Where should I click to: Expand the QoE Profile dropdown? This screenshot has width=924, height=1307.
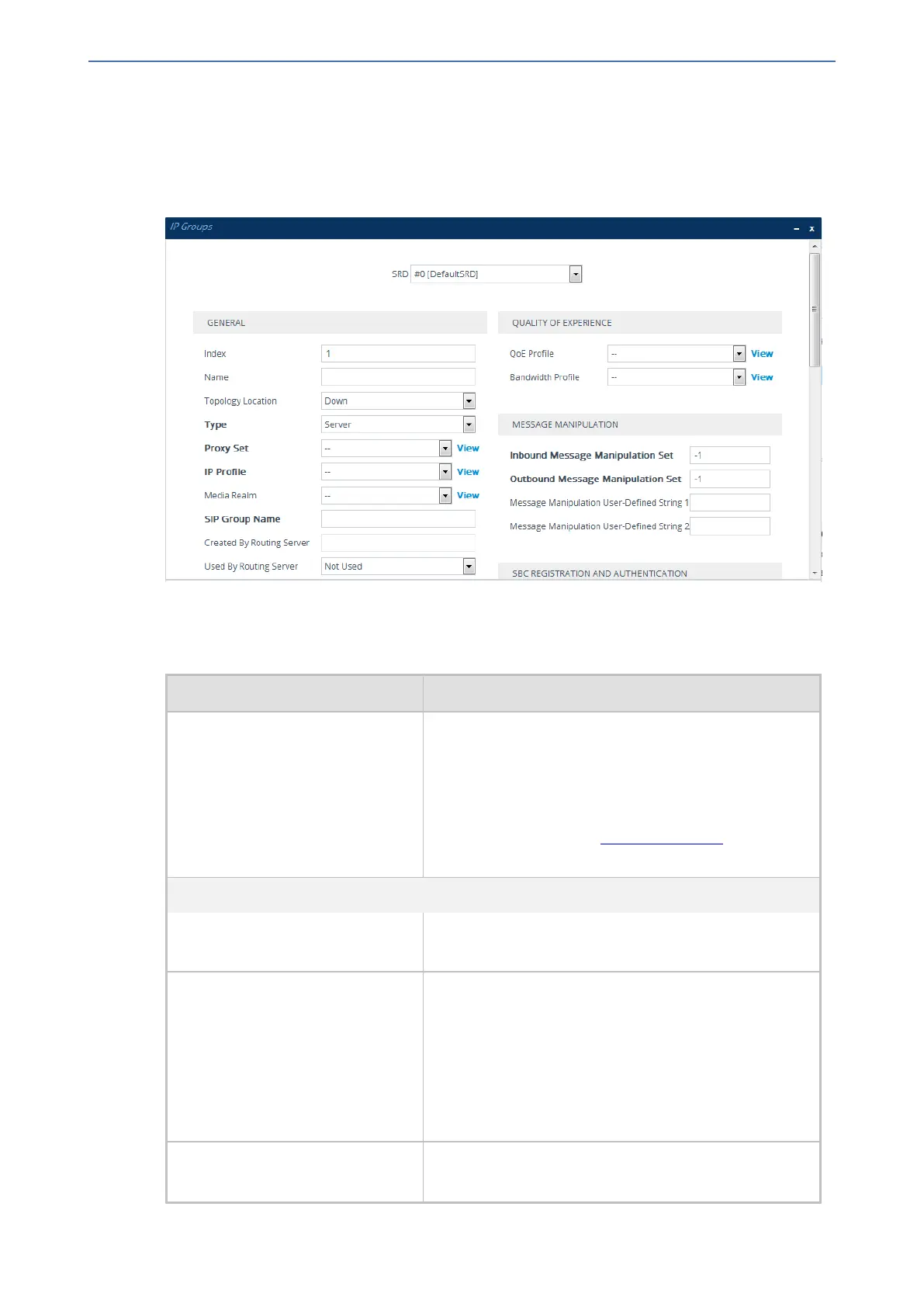[x=677, y=353]
